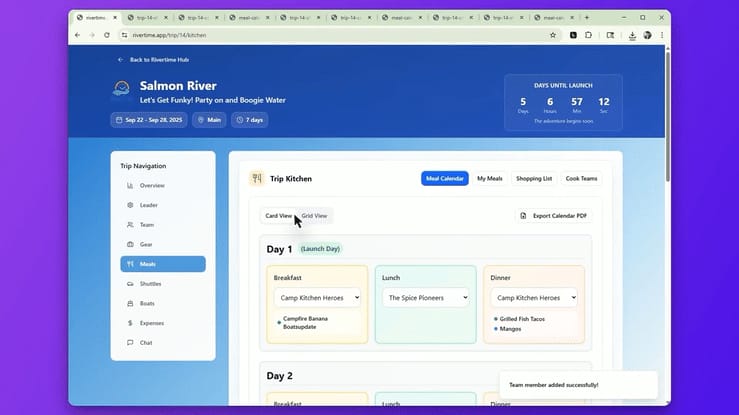Switch to Card View layout
739x415 pixels.
(278, 216)
